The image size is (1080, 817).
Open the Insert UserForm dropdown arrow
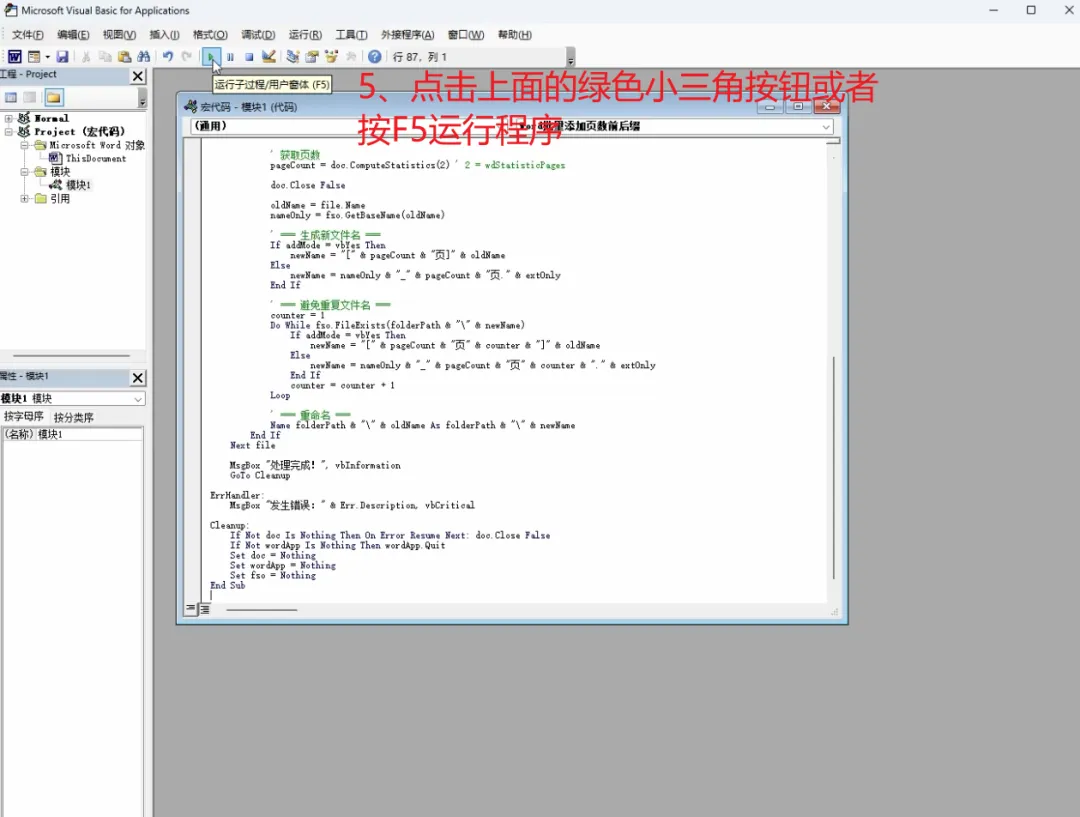48,56
